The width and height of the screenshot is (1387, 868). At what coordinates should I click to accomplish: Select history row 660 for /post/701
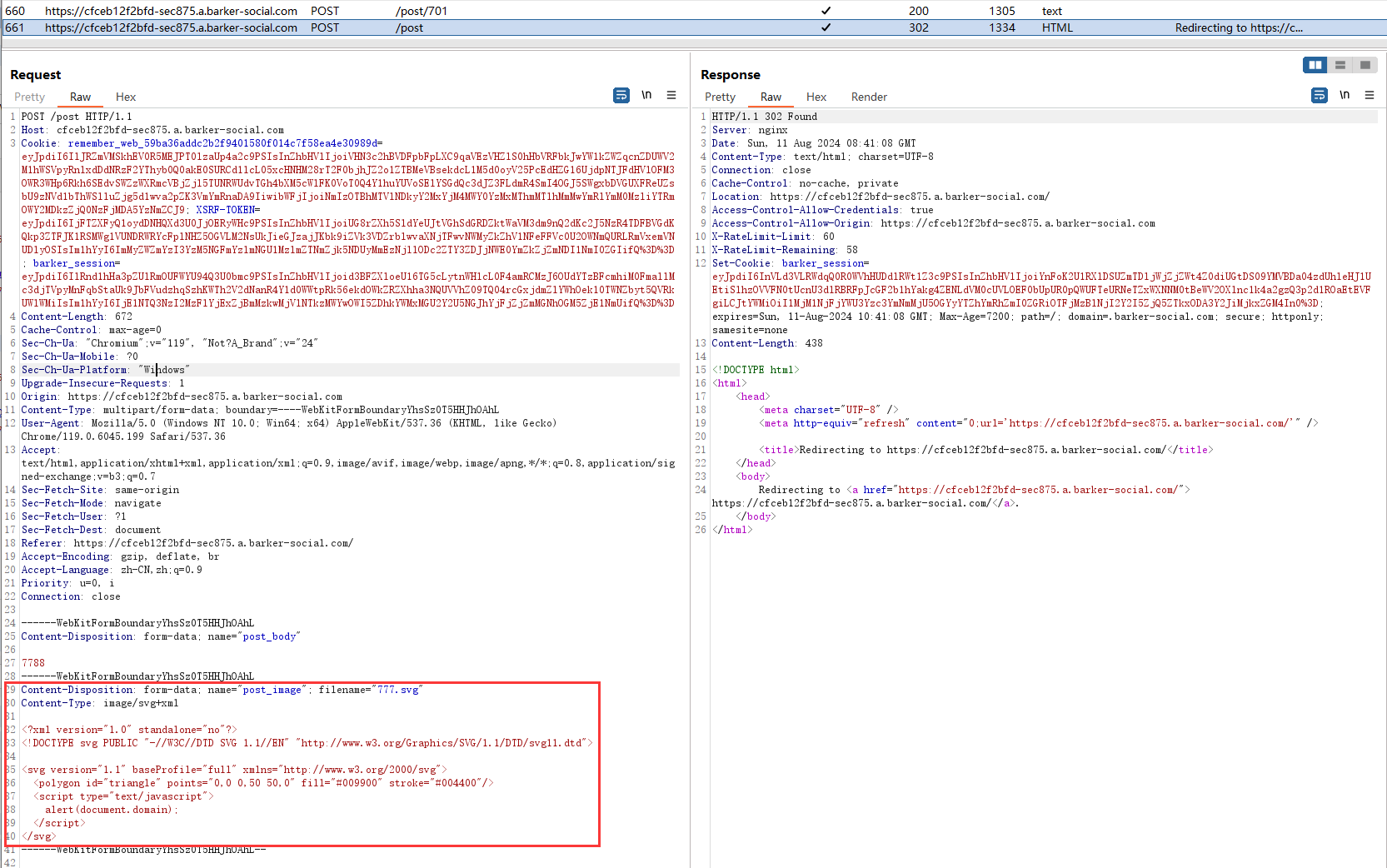coord(693,11)
